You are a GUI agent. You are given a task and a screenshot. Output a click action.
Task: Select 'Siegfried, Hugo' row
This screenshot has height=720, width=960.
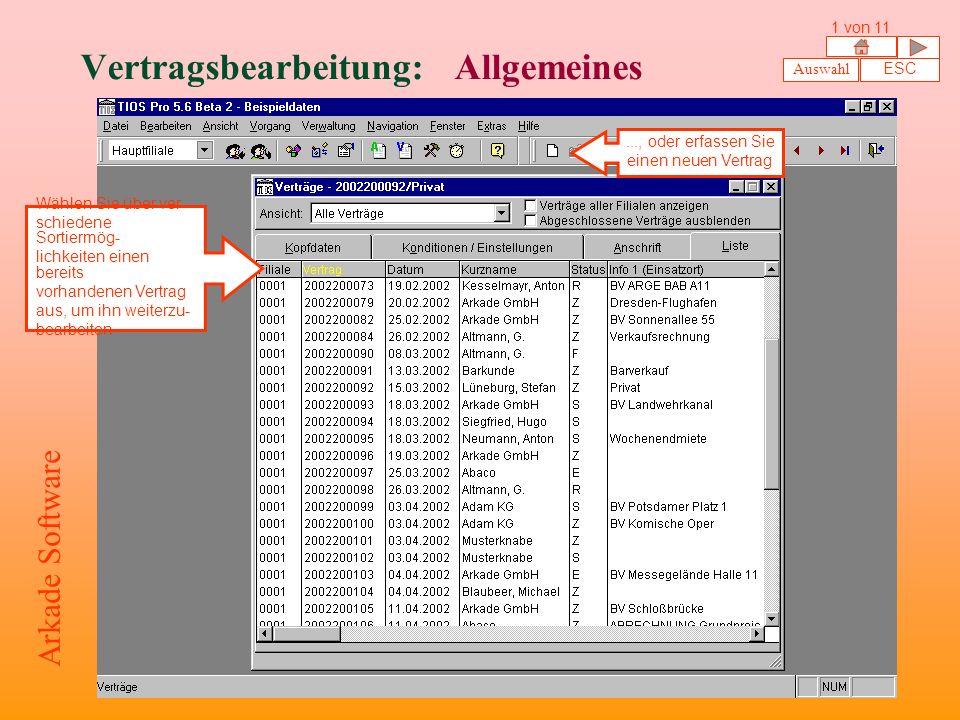click(x=511, y=422)
